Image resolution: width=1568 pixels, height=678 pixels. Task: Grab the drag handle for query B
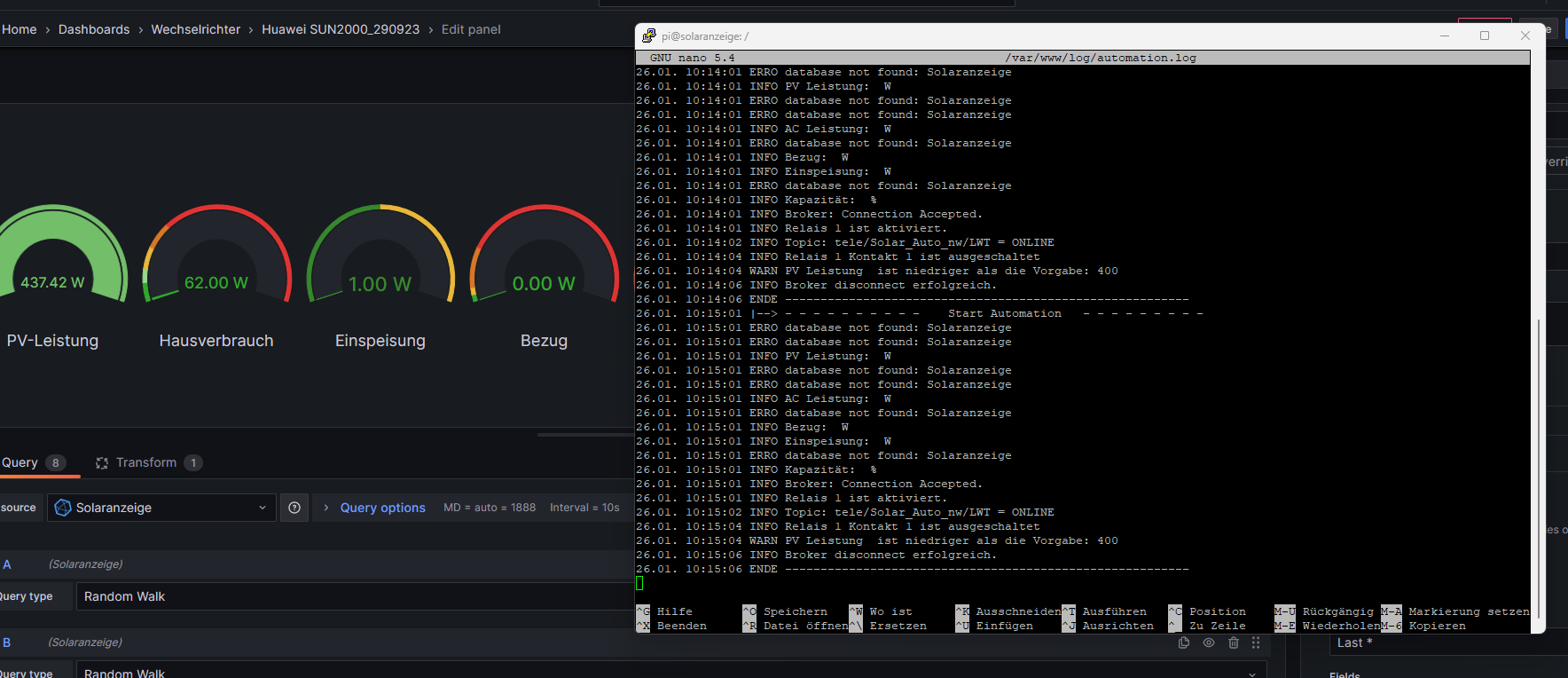[1256, 643]
